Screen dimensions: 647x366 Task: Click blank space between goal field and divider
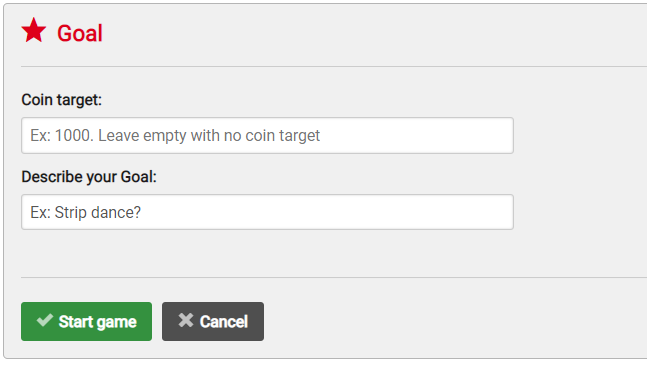[267, 253]
